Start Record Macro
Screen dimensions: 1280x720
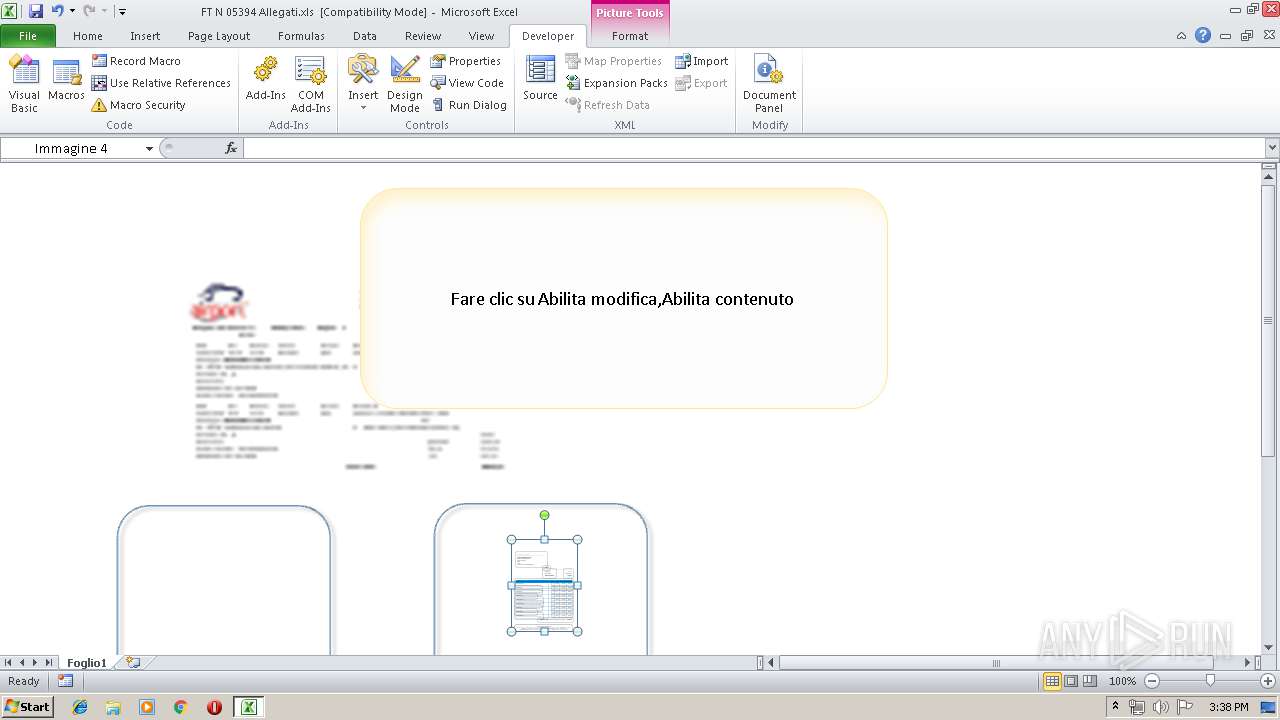(x=136, y=61)
